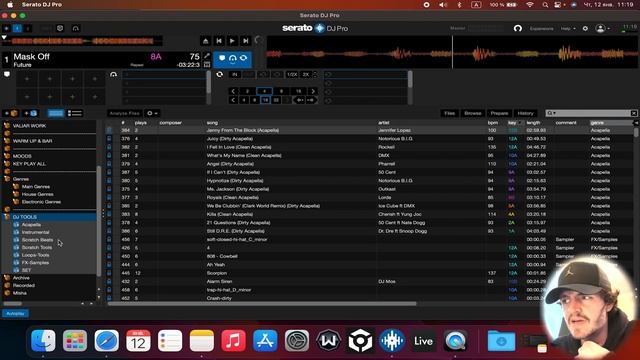The height and width of the screenshot is (360, 640).
Task: Select auto loop length 8 in the top row
Action: click(x=281, y=91)
